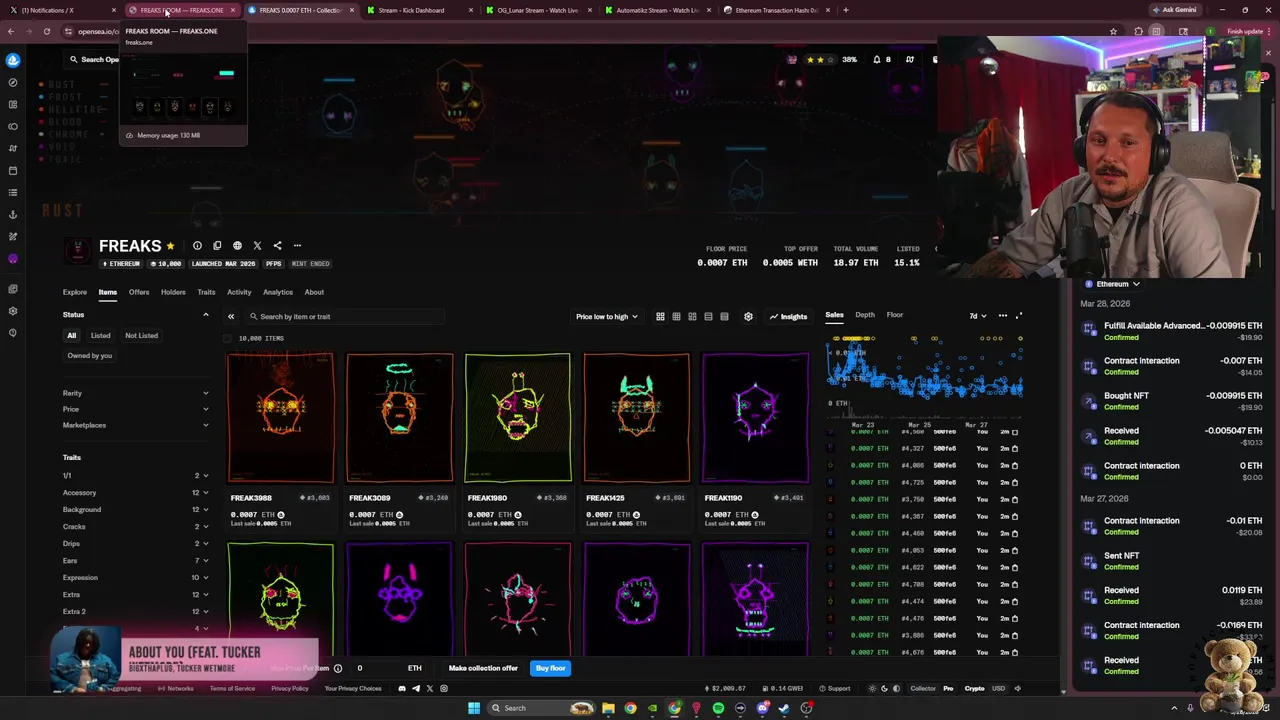
Task: Expand the Accessory trait filter
Action: click(x=136, y=493)
